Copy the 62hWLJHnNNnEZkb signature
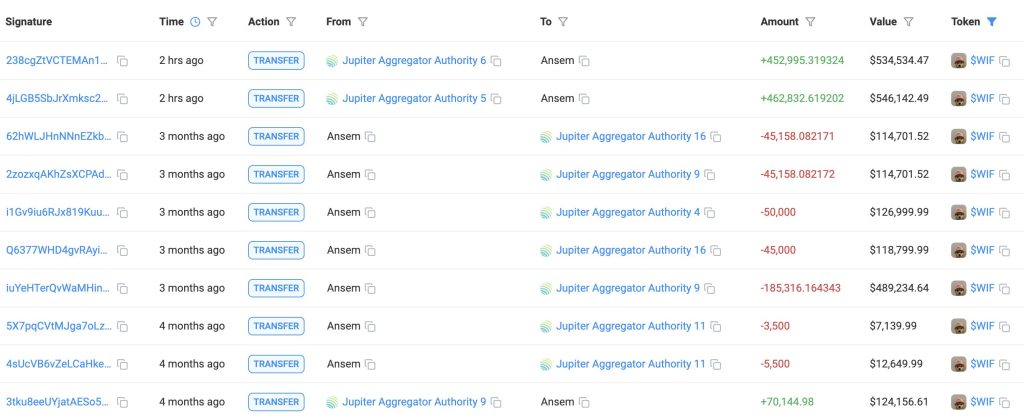This screenshot has height=420, width=1024. (123, 137)
